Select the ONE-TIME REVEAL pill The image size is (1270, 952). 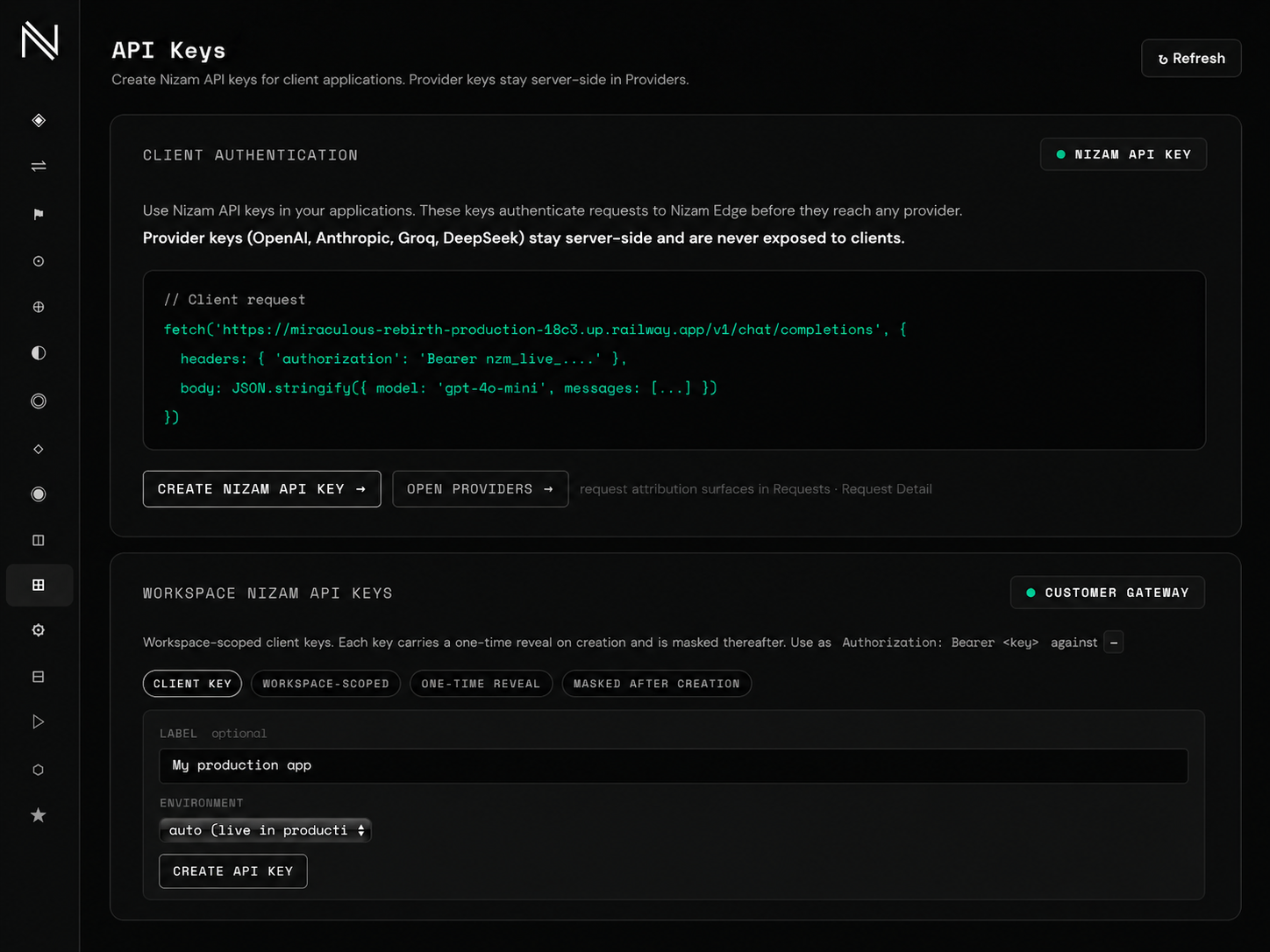point(481,684)
